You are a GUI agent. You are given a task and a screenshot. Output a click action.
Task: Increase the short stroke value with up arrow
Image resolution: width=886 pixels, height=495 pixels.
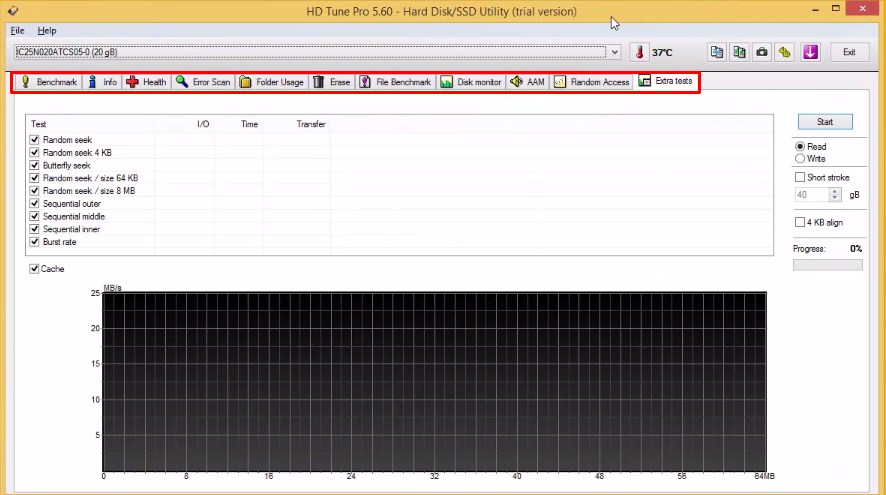835,191
